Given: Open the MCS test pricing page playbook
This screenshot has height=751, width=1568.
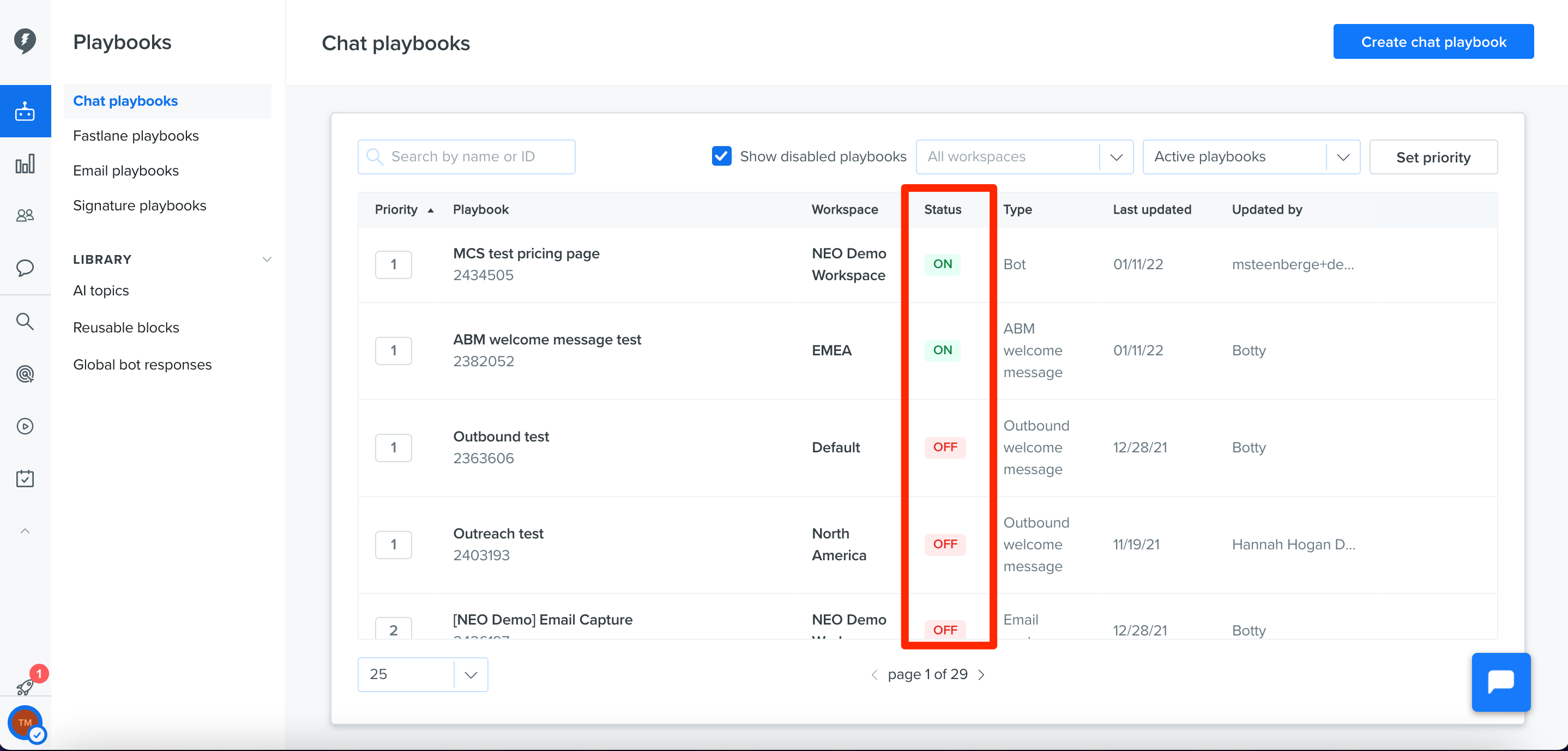Looking at the screenshot, I should tap(526, 254).
